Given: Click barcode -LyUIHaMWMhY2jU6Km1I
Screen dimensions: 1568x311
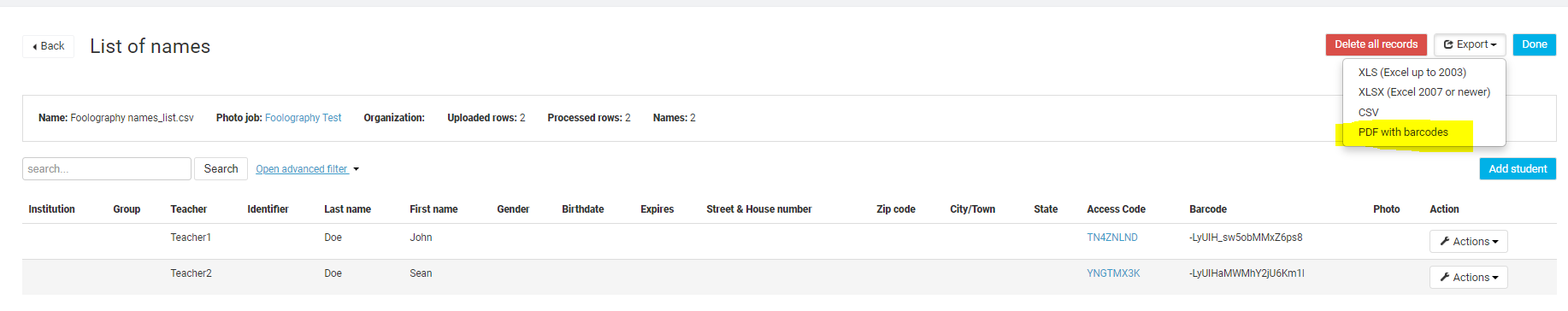Looking at the screenshot, I should pyautogui.click(x=1247, y=273).
